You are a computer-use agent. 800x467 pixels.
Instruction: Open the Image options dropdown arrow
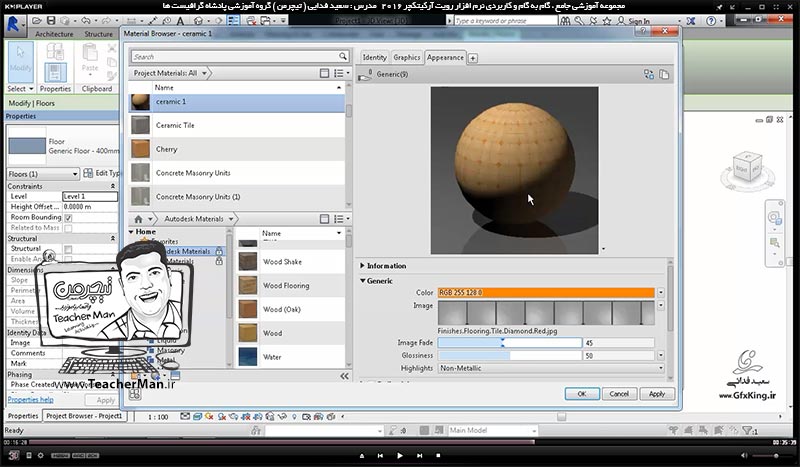tap(661, 305)
